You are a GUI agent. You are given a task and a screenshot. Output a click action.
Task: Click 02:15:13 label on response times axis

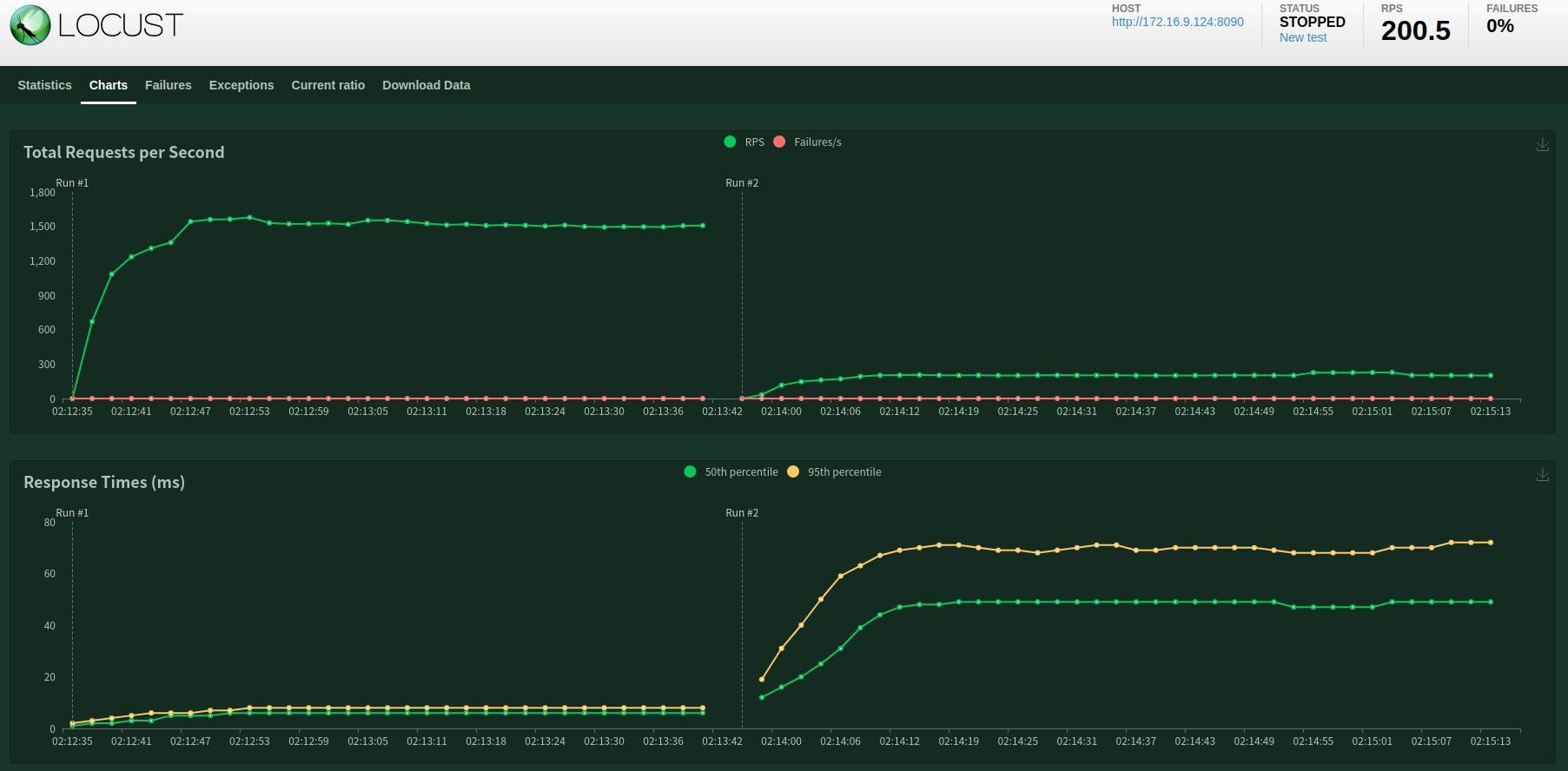(1491, 741)
